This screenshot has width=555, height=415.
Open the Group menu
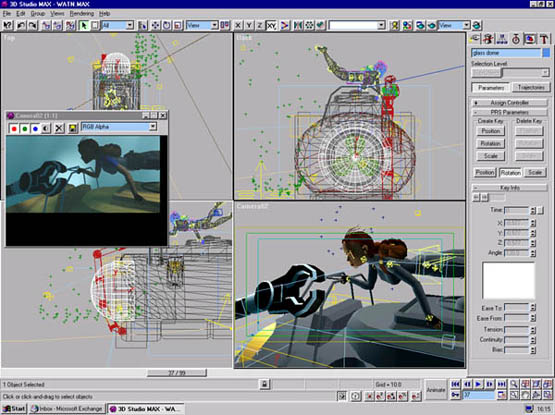tap(38, 13)
